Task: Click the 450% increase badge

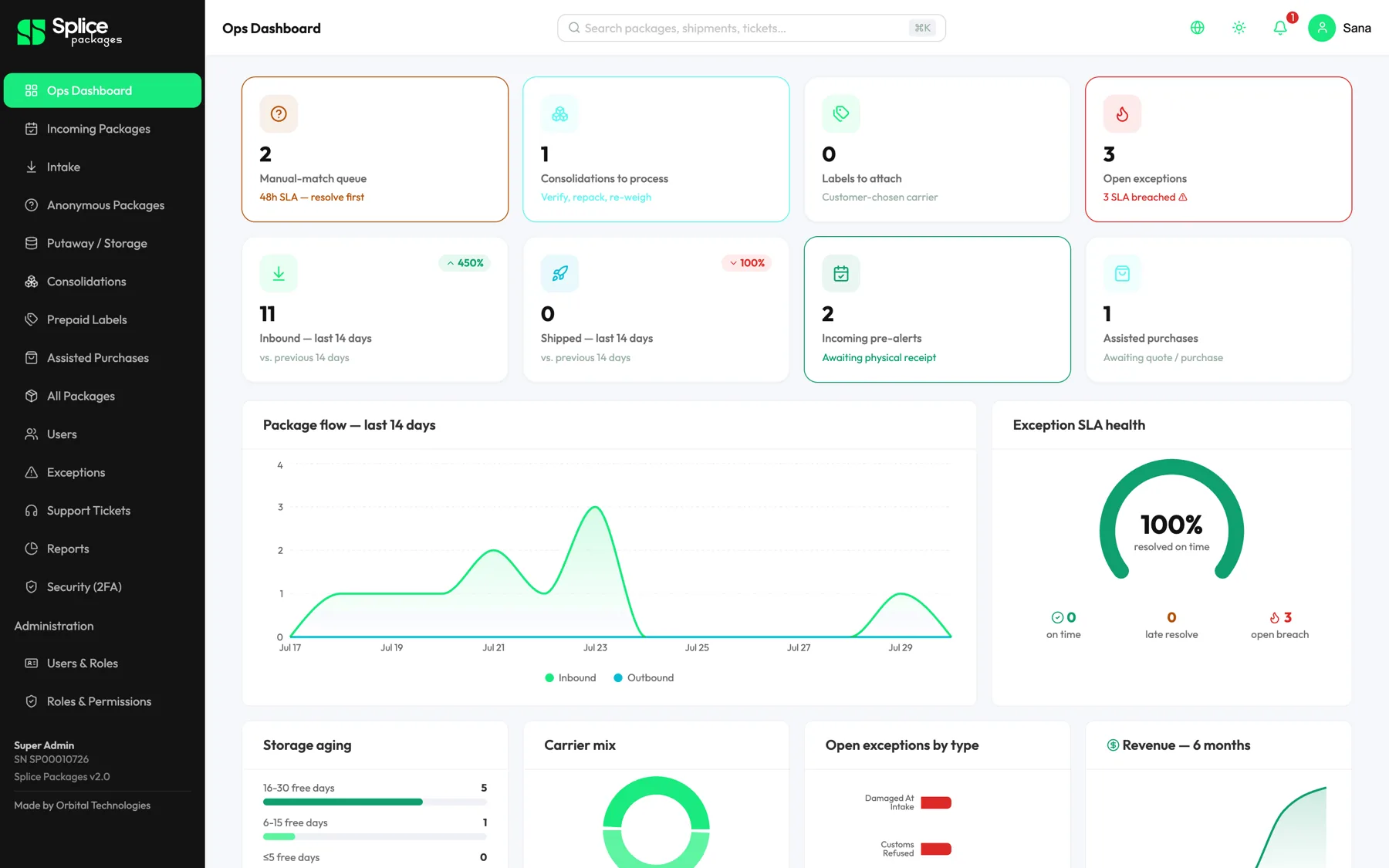Action: click(465, 263)
